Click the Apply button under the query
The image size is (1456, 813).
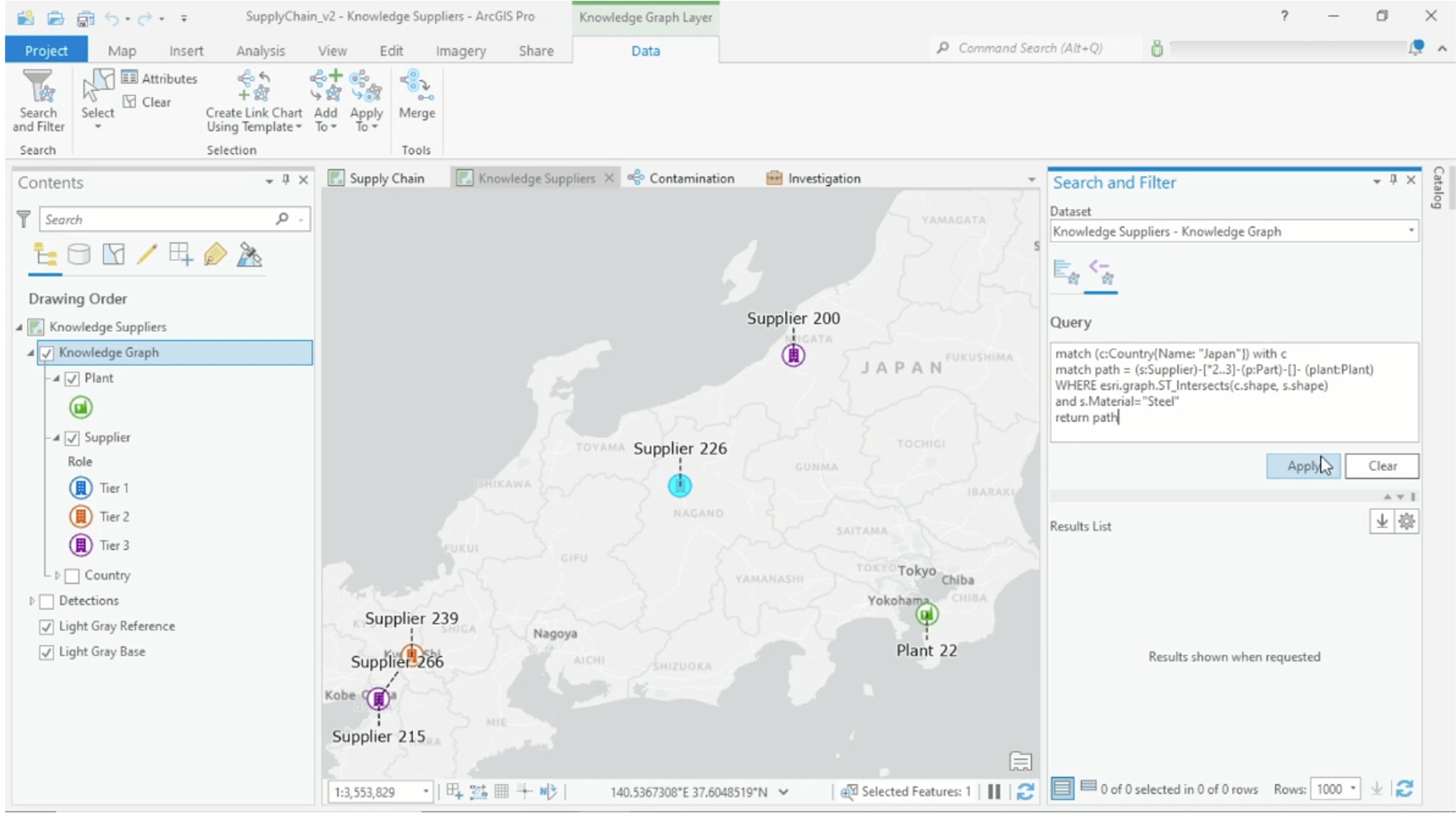(1303, 465)
